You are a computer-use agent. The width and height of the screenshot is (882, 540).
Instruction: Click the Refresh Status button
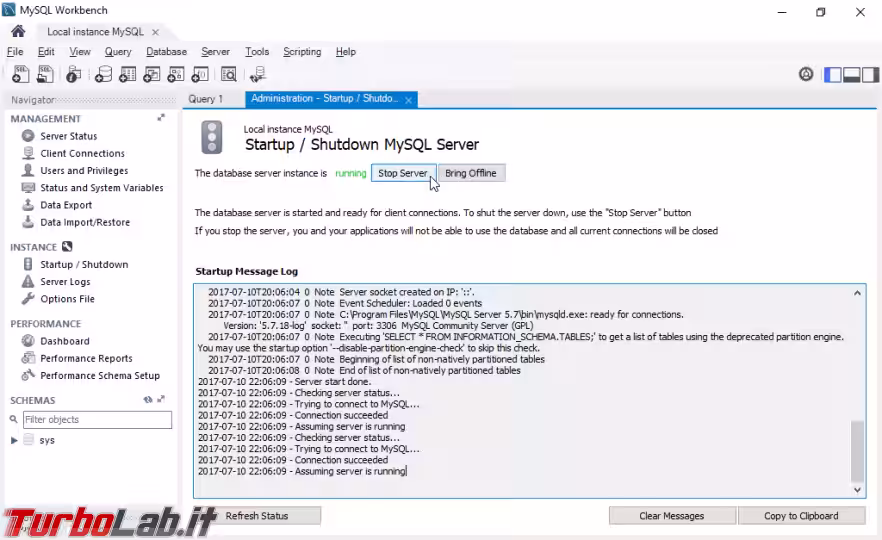[x=257, y=516]
